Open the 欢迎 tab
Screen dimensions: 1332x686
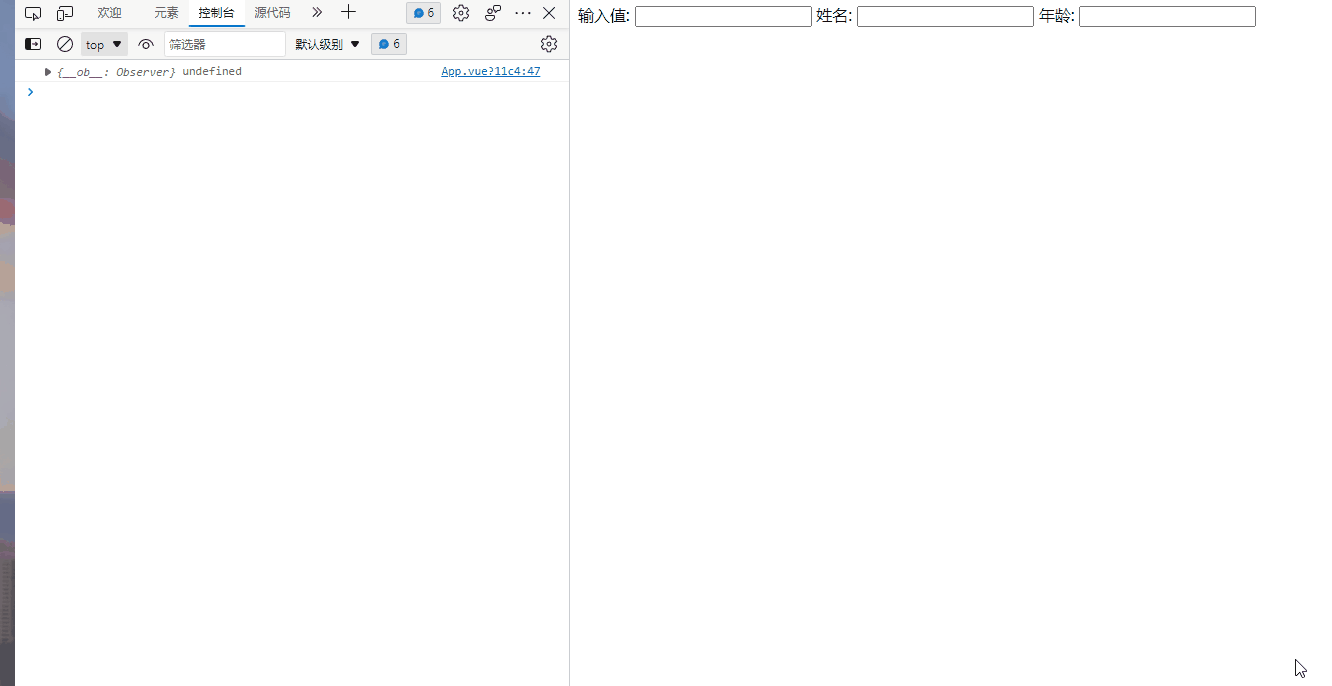click(x=109, y=13)
